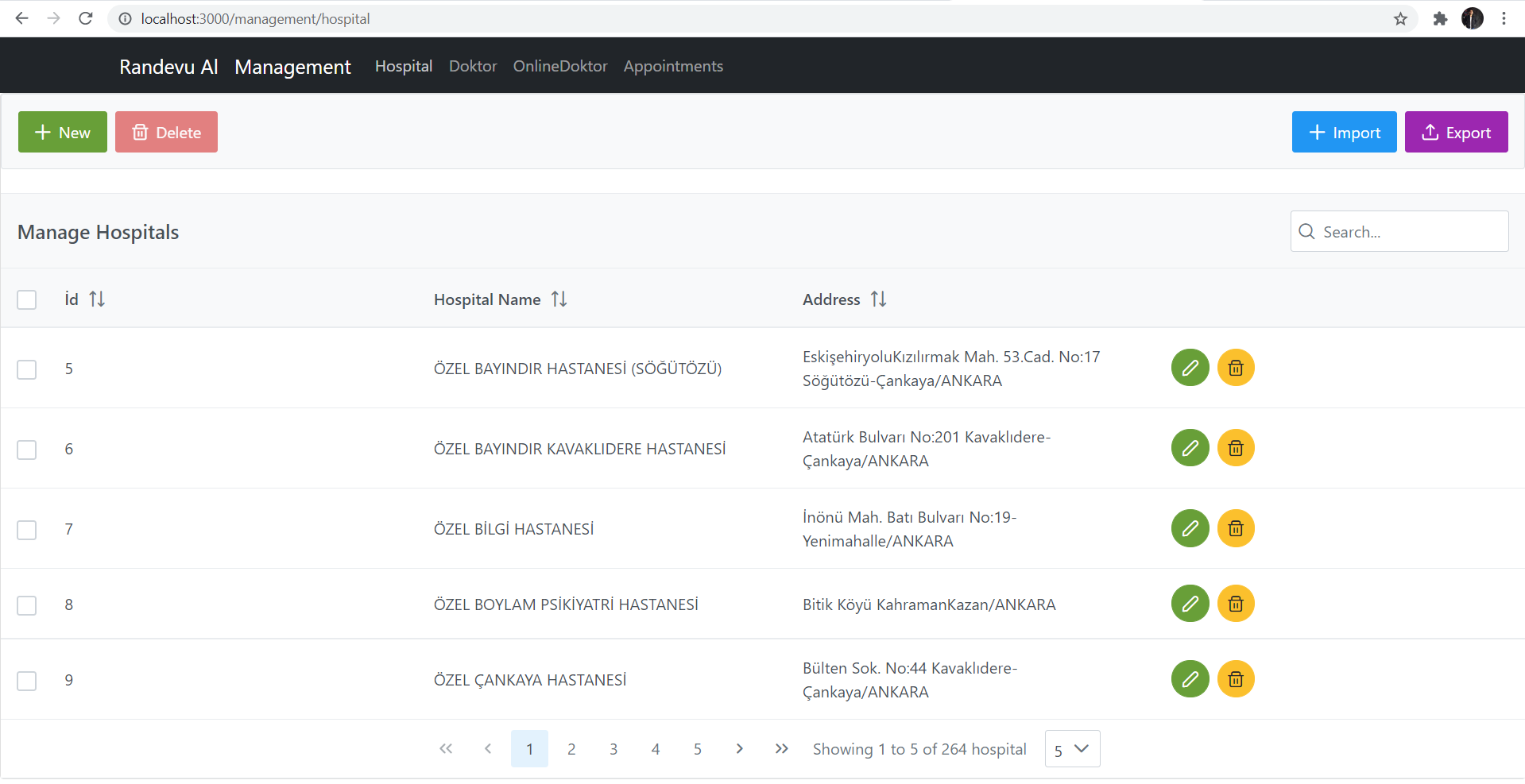The height and width of the screenshot is (784, 1525).
Task: Select the checkbox for hospital id 6
Action: 27,450
